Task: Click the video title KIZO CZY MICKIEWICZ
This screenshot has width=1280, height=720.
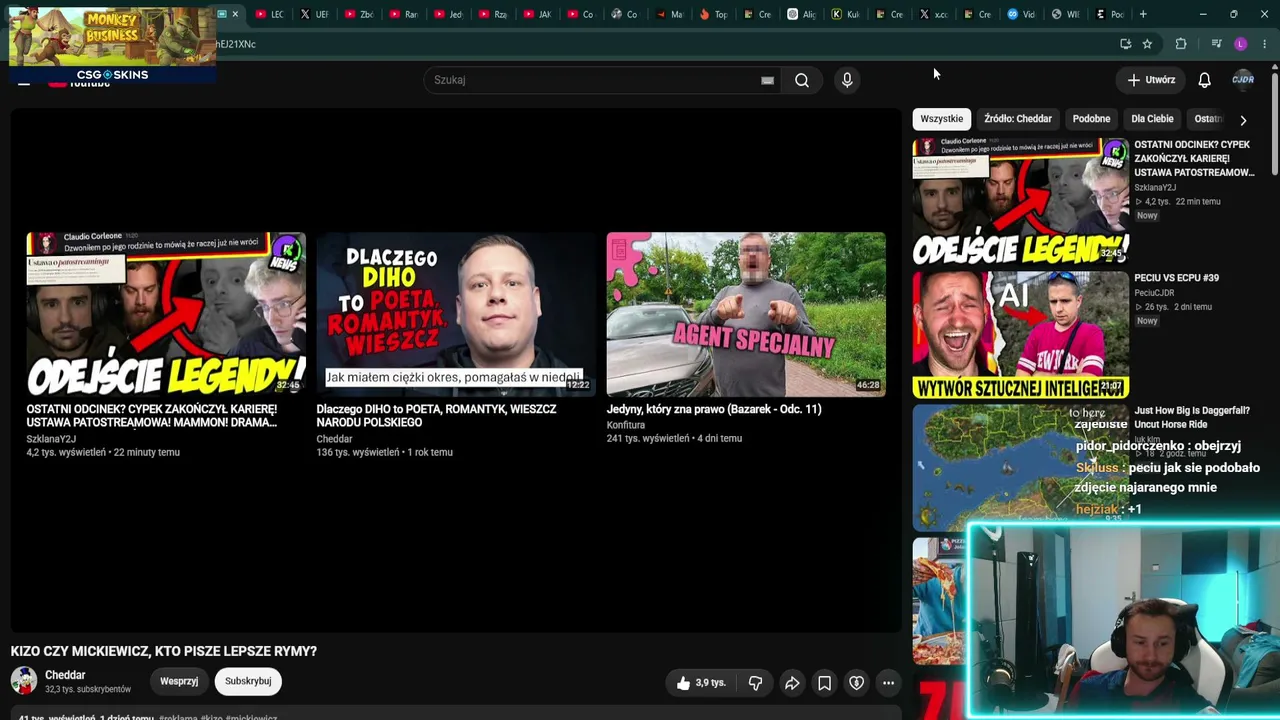Action: [164, 651]
